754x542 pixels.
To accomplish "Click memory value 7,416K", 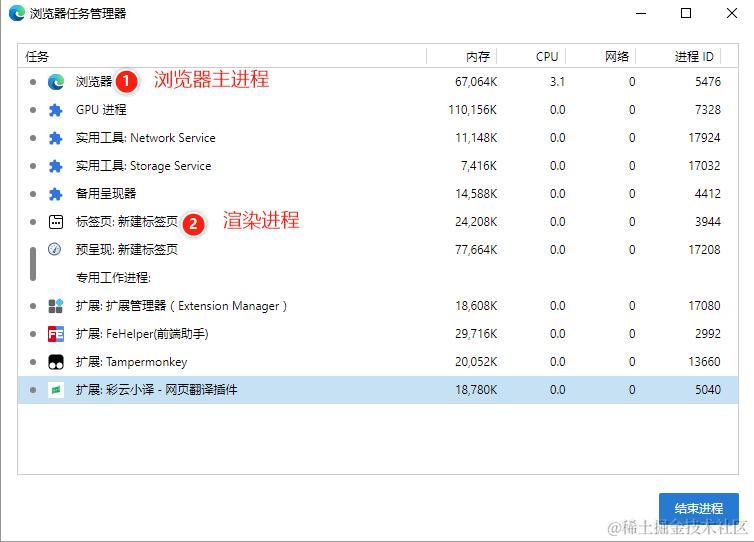I will (x=478, y=165).
